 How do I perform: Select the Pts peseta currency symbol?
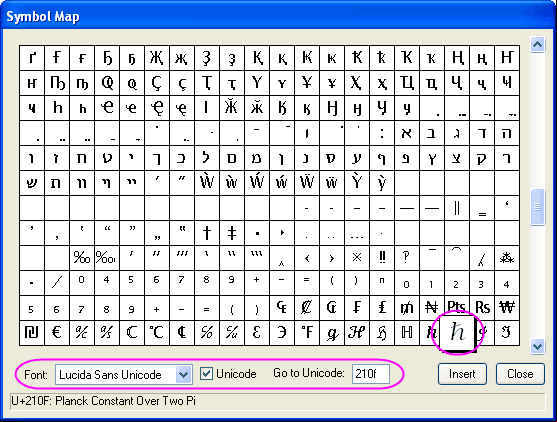[457, 308]
